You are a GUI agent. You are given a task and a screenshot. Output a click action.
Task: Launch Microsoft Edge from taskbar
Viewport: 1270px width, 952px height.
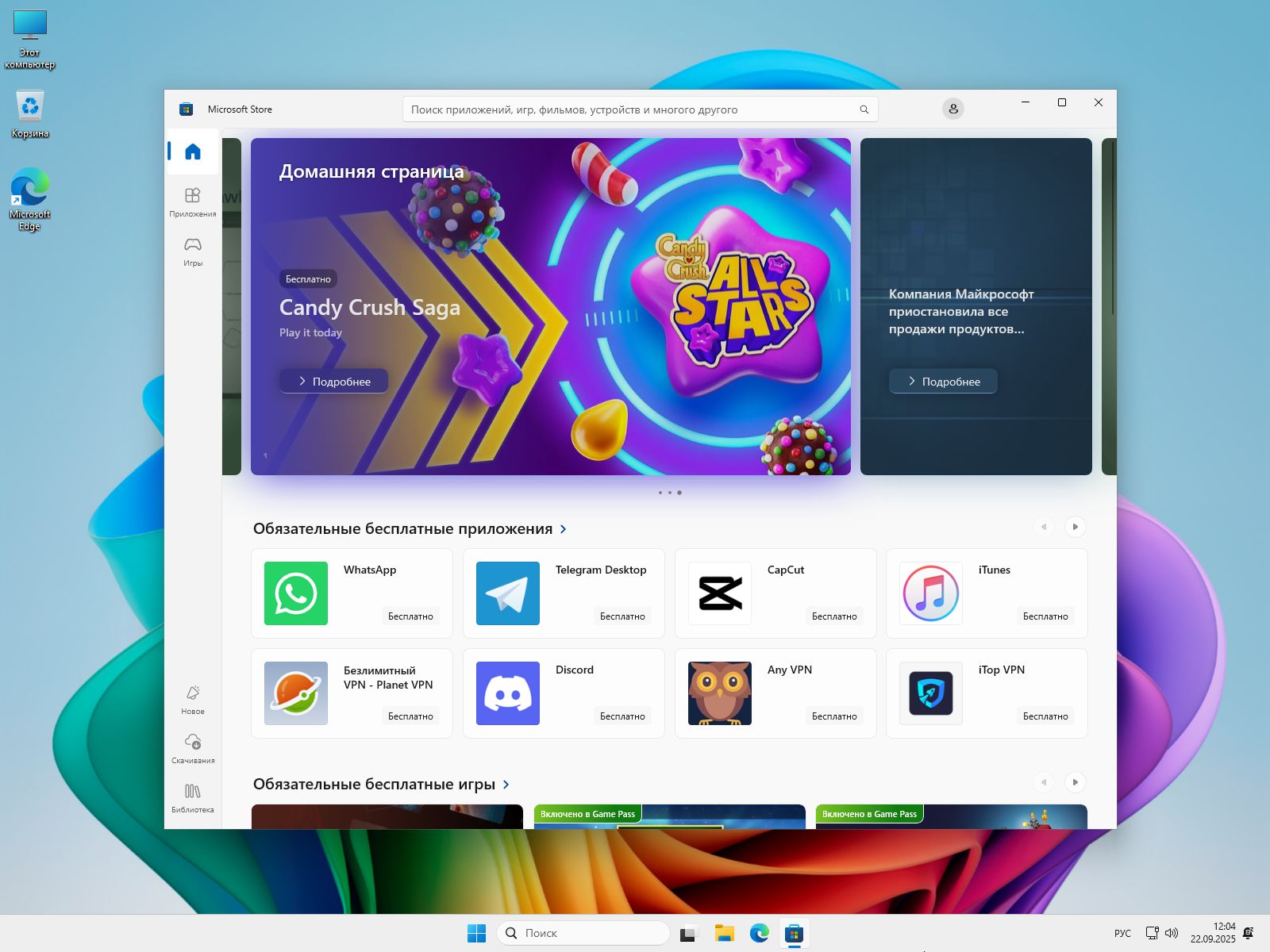coord(760,933)
